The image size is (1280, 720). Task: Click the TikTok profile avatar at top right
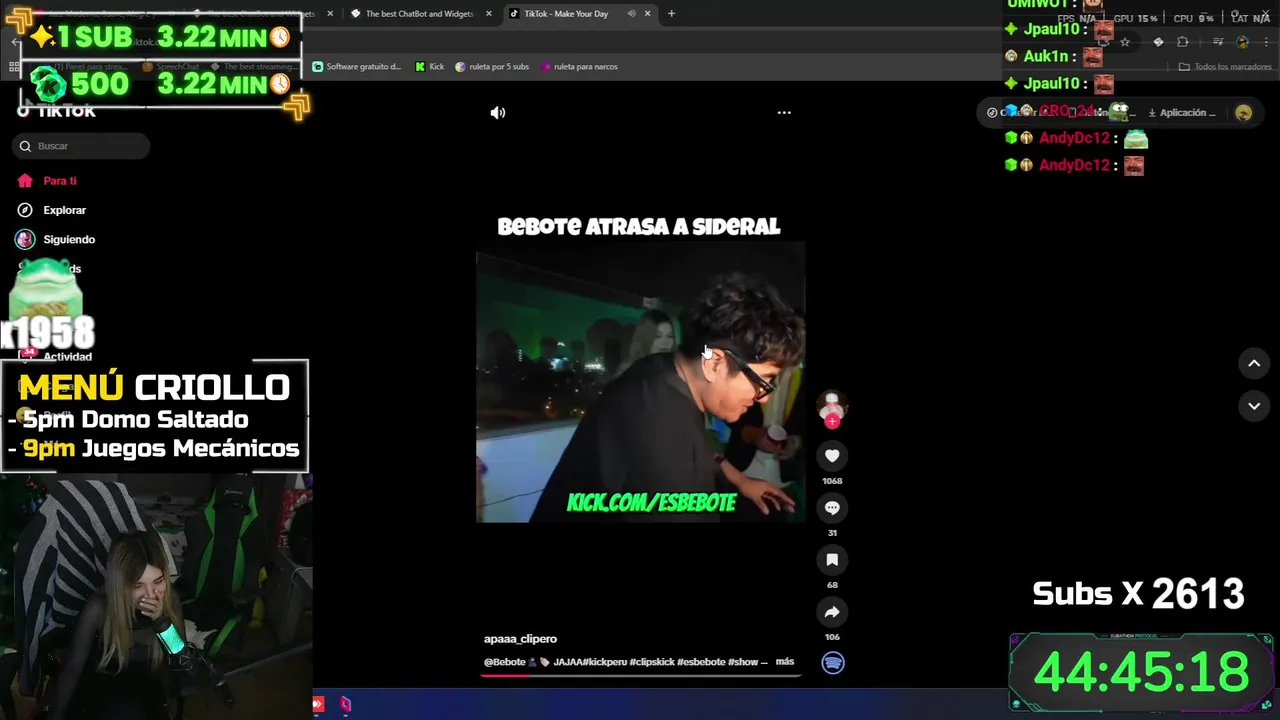click(1243, 113)
